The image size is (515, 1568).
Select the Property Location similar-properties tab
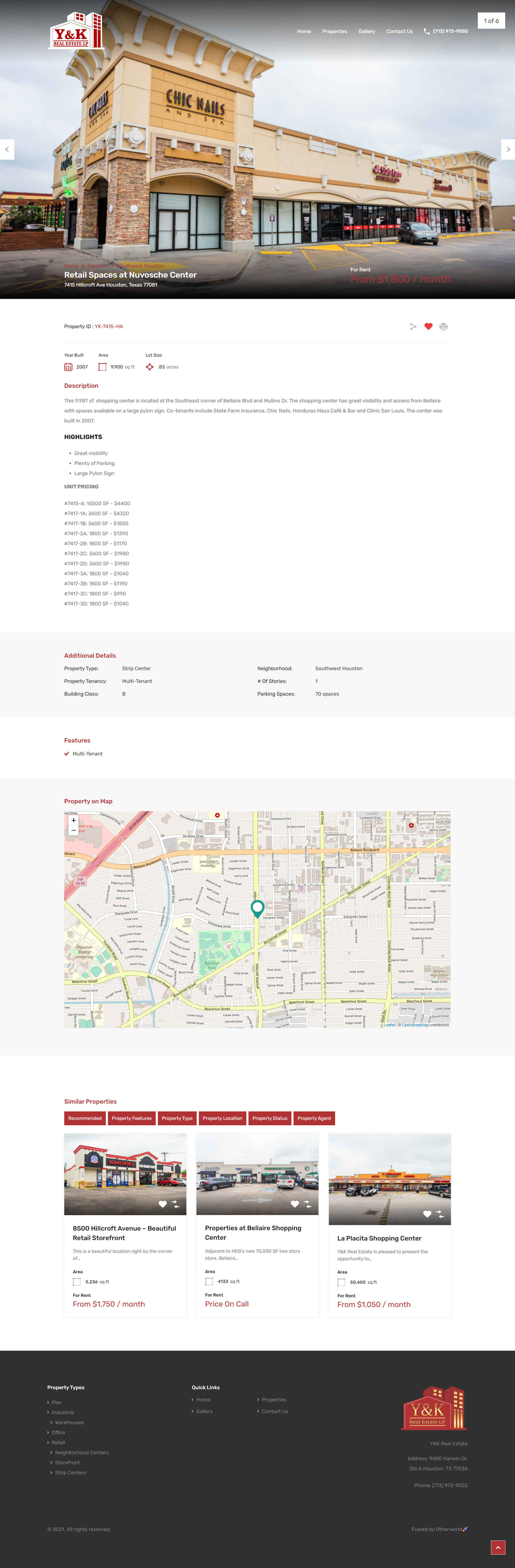222,1118
